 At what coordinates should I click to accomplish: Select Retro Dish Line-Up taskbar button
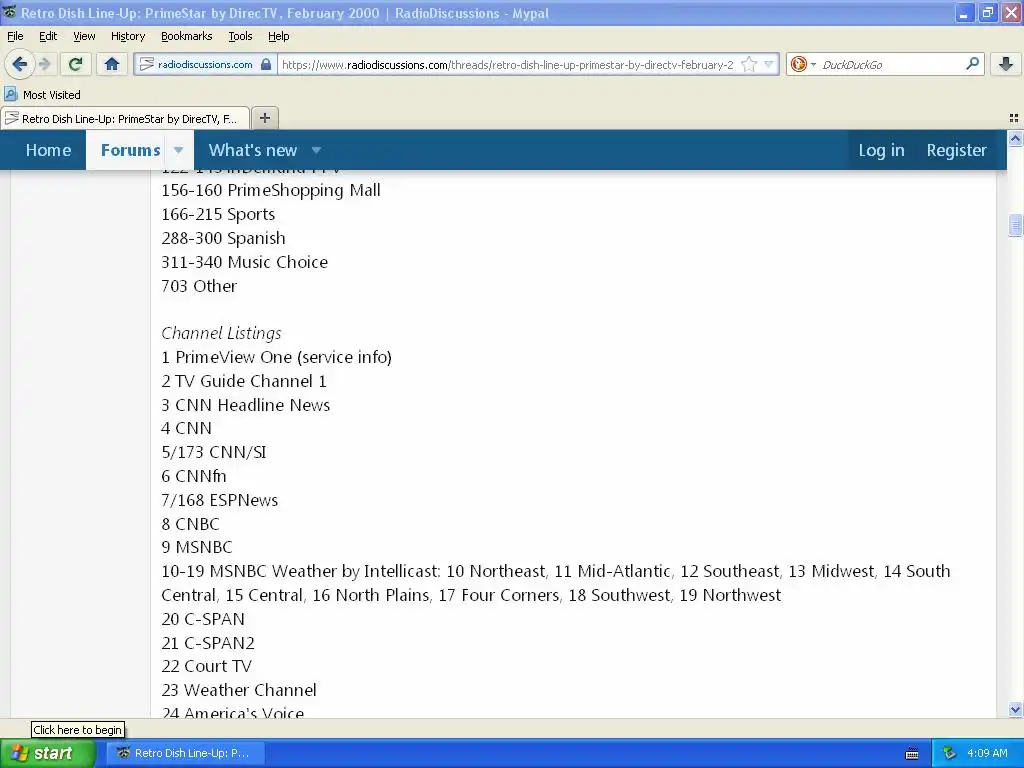coord(185,753)
